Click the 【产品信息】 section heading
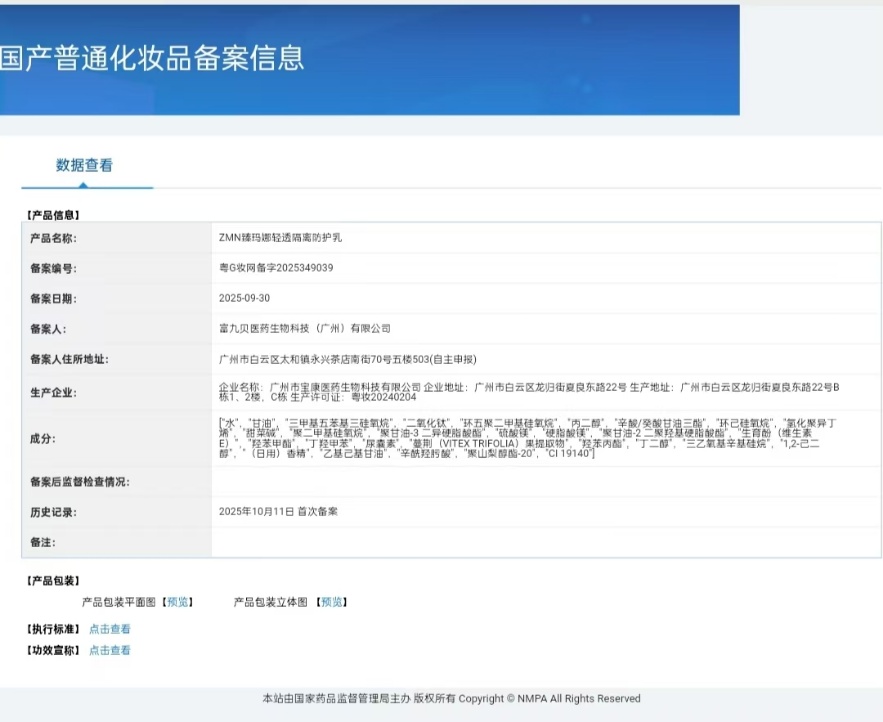Image resolution: width=883 pixels, height=722 pixels. point(53,215)
